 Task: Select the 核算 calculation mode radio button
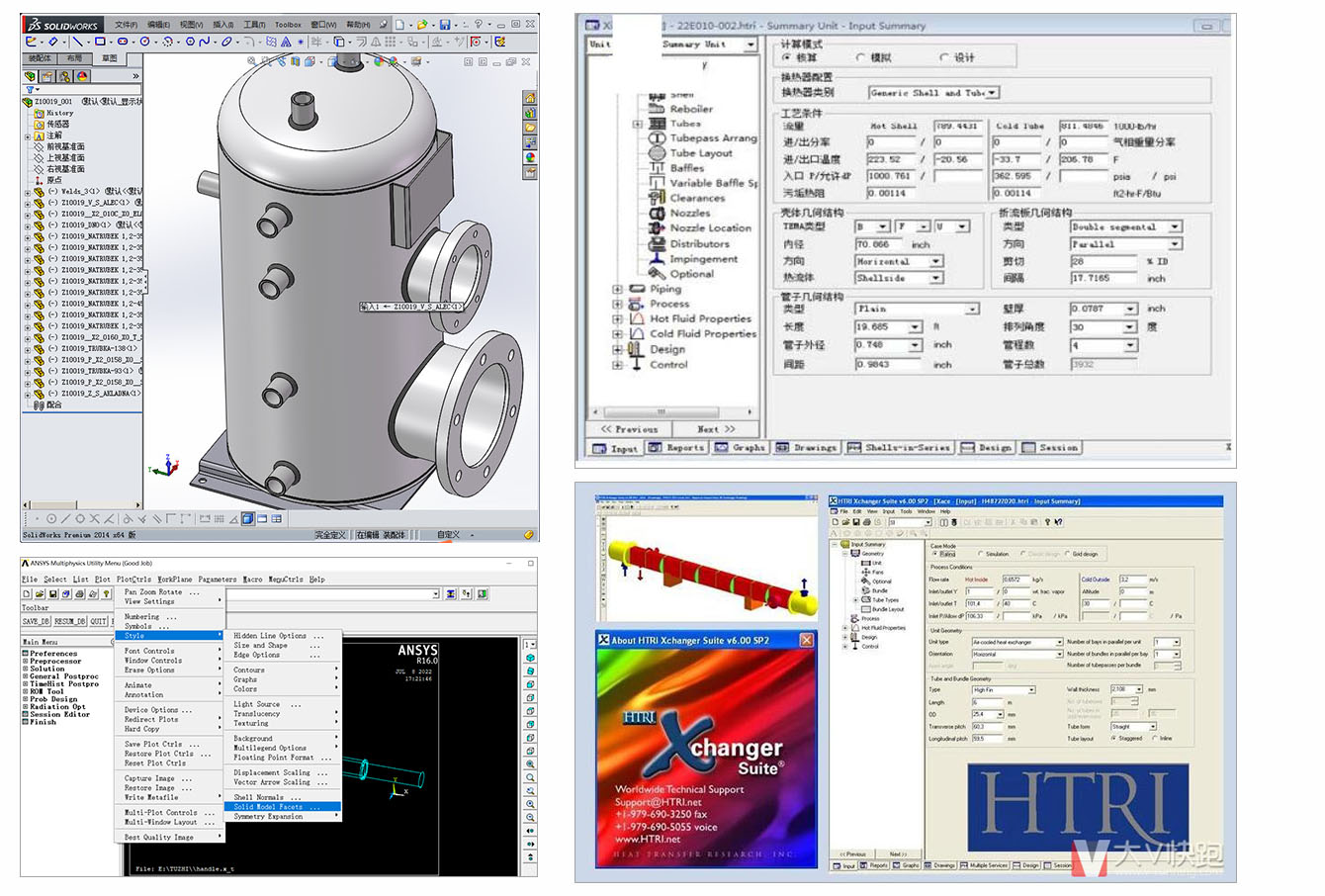[x=787, y=58]
